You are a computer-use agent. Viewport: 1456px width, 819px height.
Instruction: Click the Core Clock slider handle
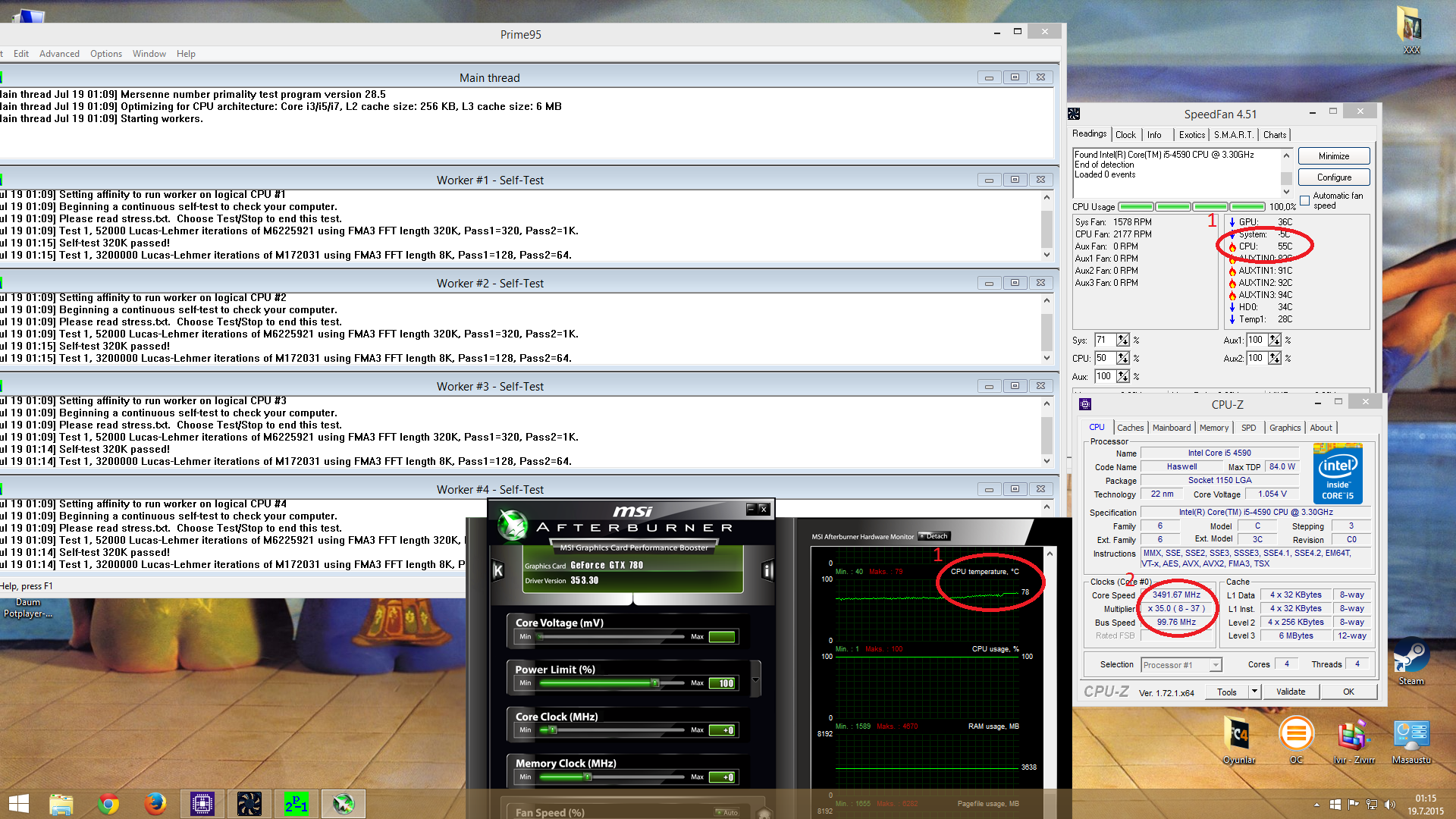tap(553, 730)
